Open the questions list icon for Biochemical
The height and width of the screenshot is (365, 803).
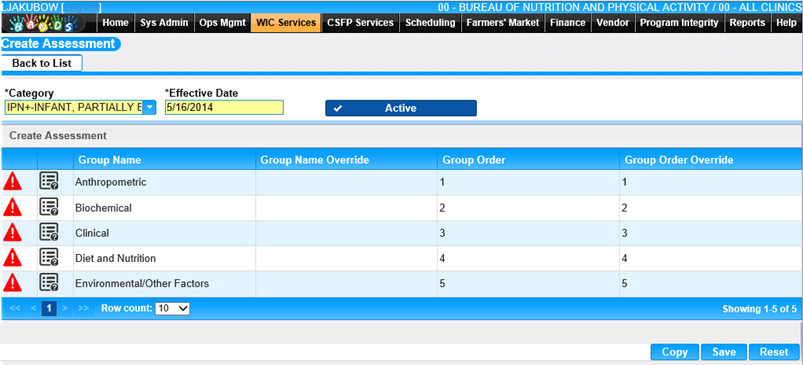(49, 207)
